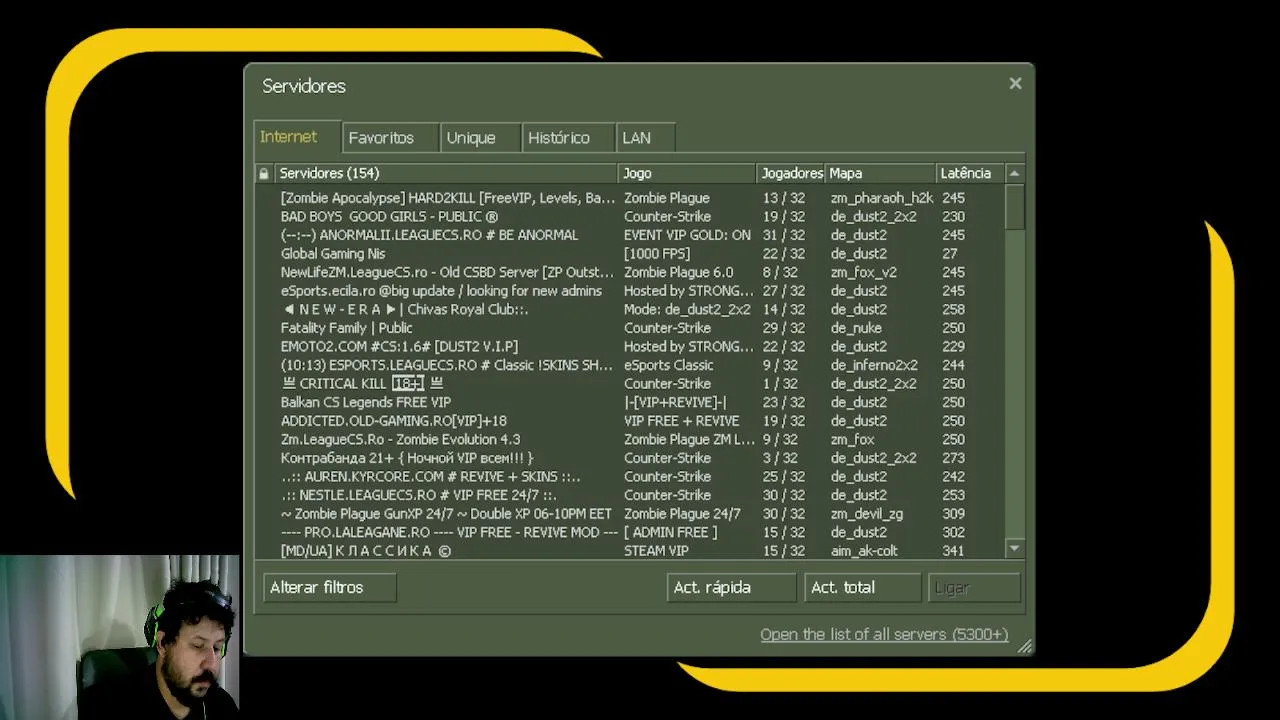Click the Zombie Plague 6.0 game cell
1280x720 pixels.
(x=678, y=272)
